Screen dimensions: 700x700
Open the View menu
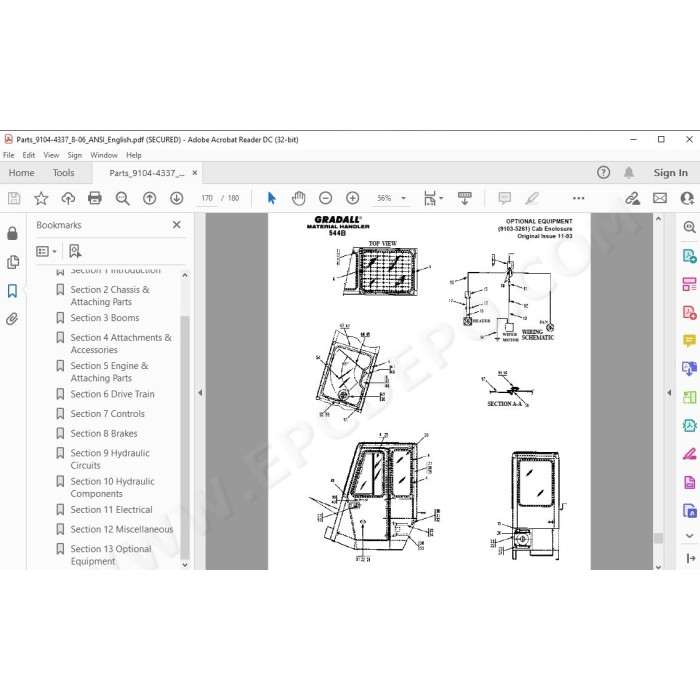click(51, 155)
